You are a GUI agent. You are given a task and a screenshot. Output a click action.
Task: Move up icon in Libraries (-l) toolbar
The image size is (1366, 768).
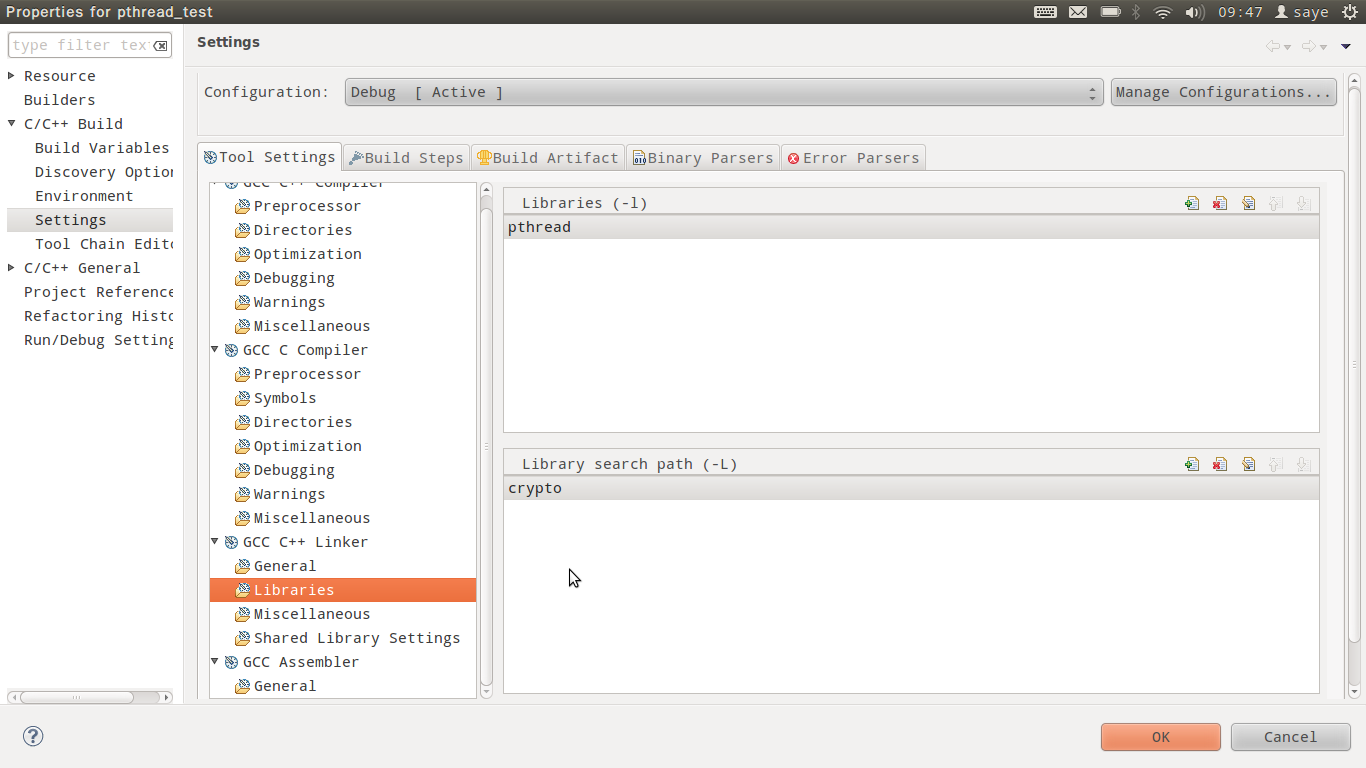coord(1276,203)
